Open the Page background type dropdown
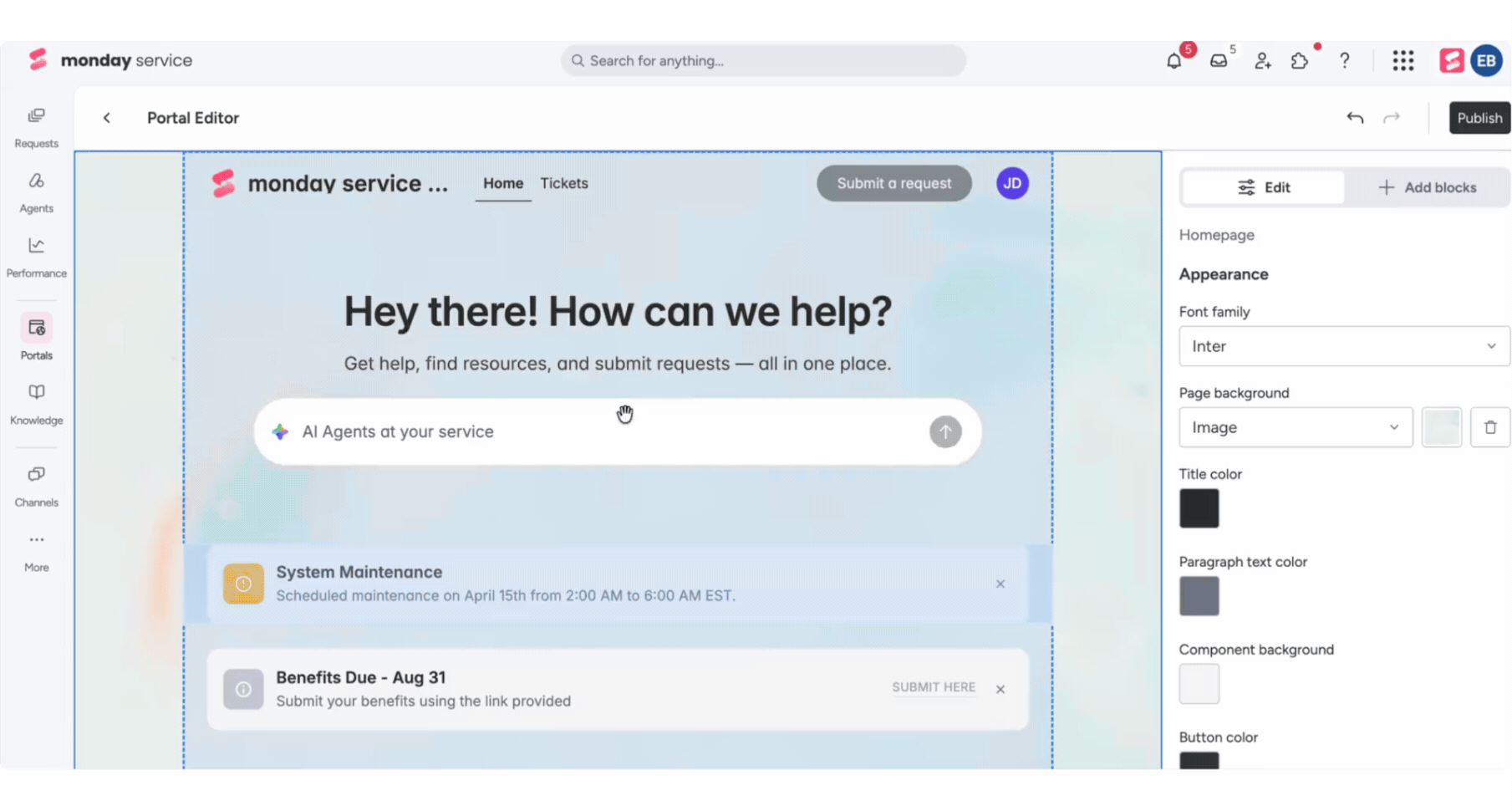1512x811 pixels. (1296, 427)
